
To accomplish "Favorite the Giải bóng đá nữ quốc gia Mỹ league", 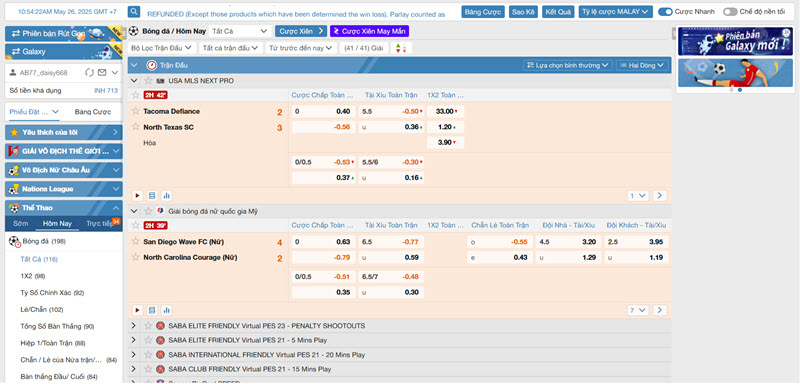I will [148, 211].
